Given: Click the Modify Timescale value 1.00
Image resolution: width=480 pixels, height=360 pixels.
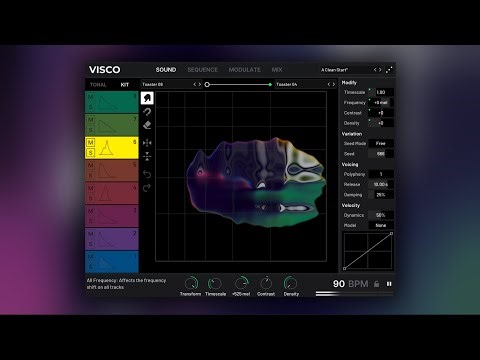Looking at the screenshot, I should [381, 92].
